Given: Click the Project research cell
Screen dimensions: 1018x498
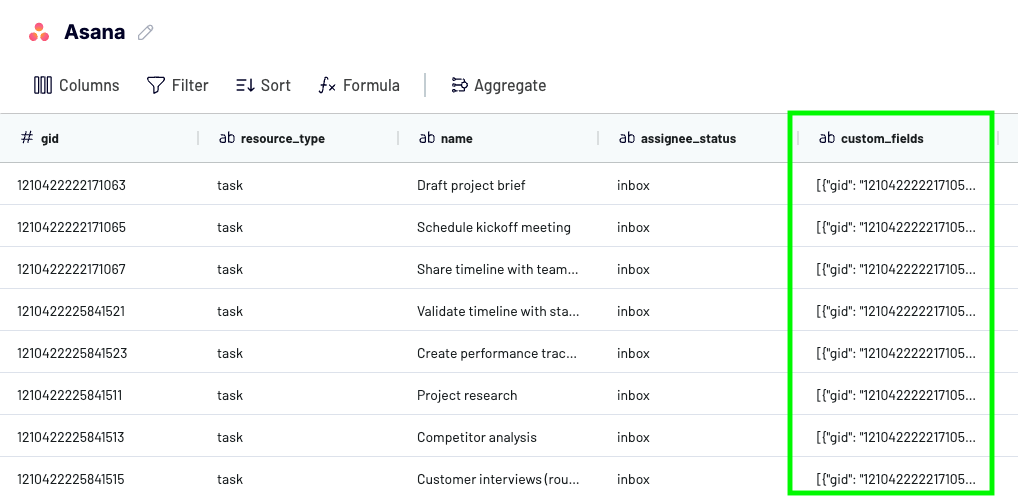Looking at the screenshot, I should [467, 395].
